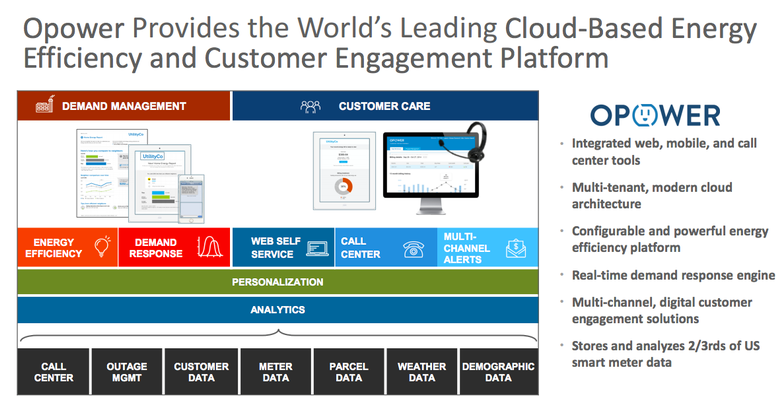This screenshot has width=776, height=407.
Task: Click the laptop icon in Web Self Service
Action: click(317, 248)
